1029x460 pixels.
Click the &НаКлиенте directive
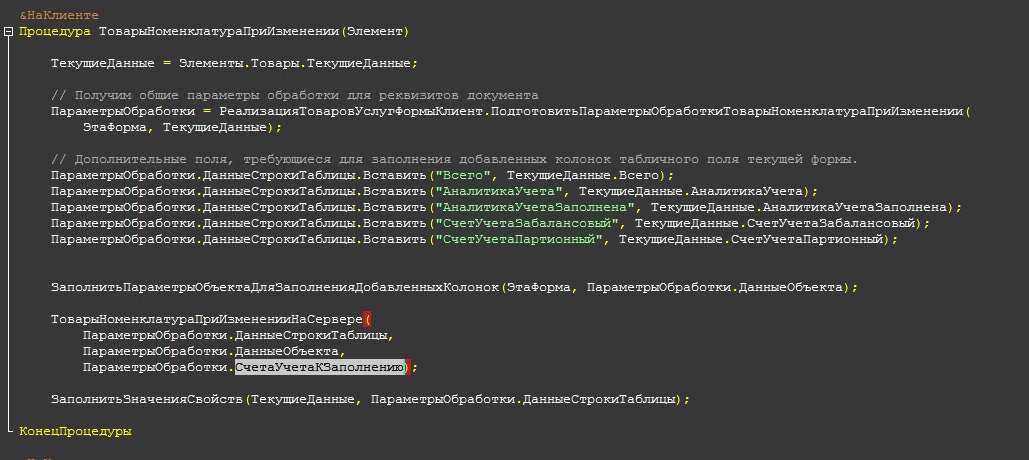59,15
